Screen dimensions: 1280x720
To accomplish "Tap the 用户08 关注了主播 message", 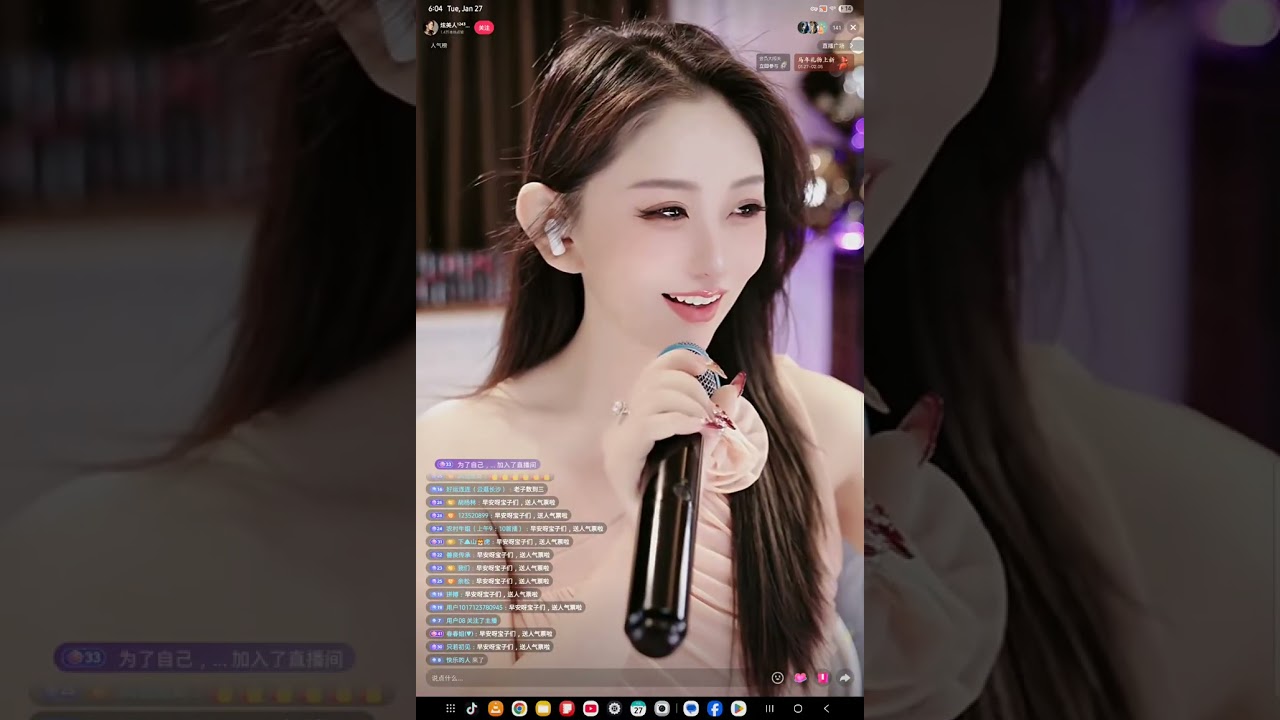I will coord(463,620).
